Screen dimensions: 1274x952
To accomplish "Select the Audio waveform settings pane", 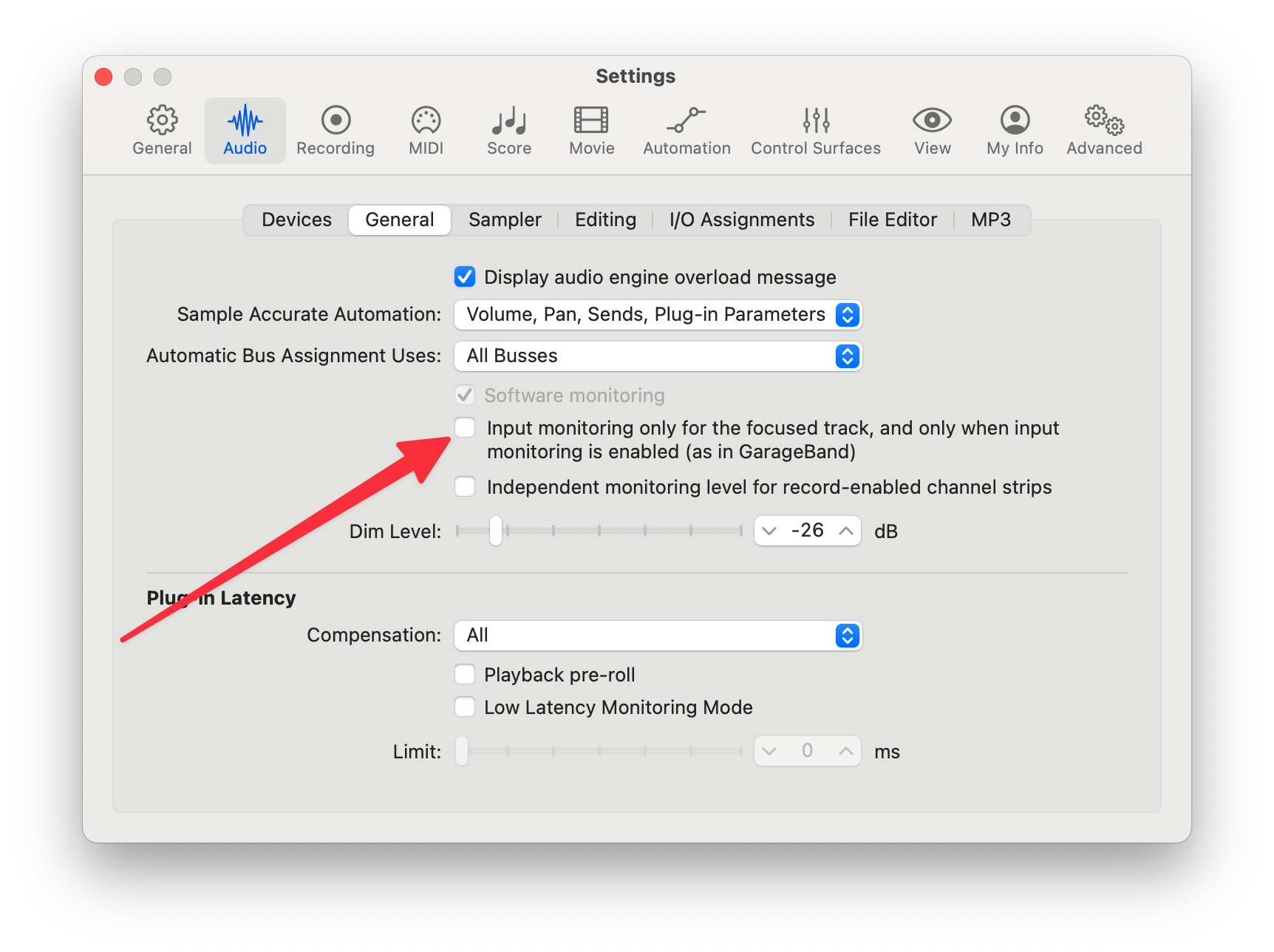I will coord(245,131).
